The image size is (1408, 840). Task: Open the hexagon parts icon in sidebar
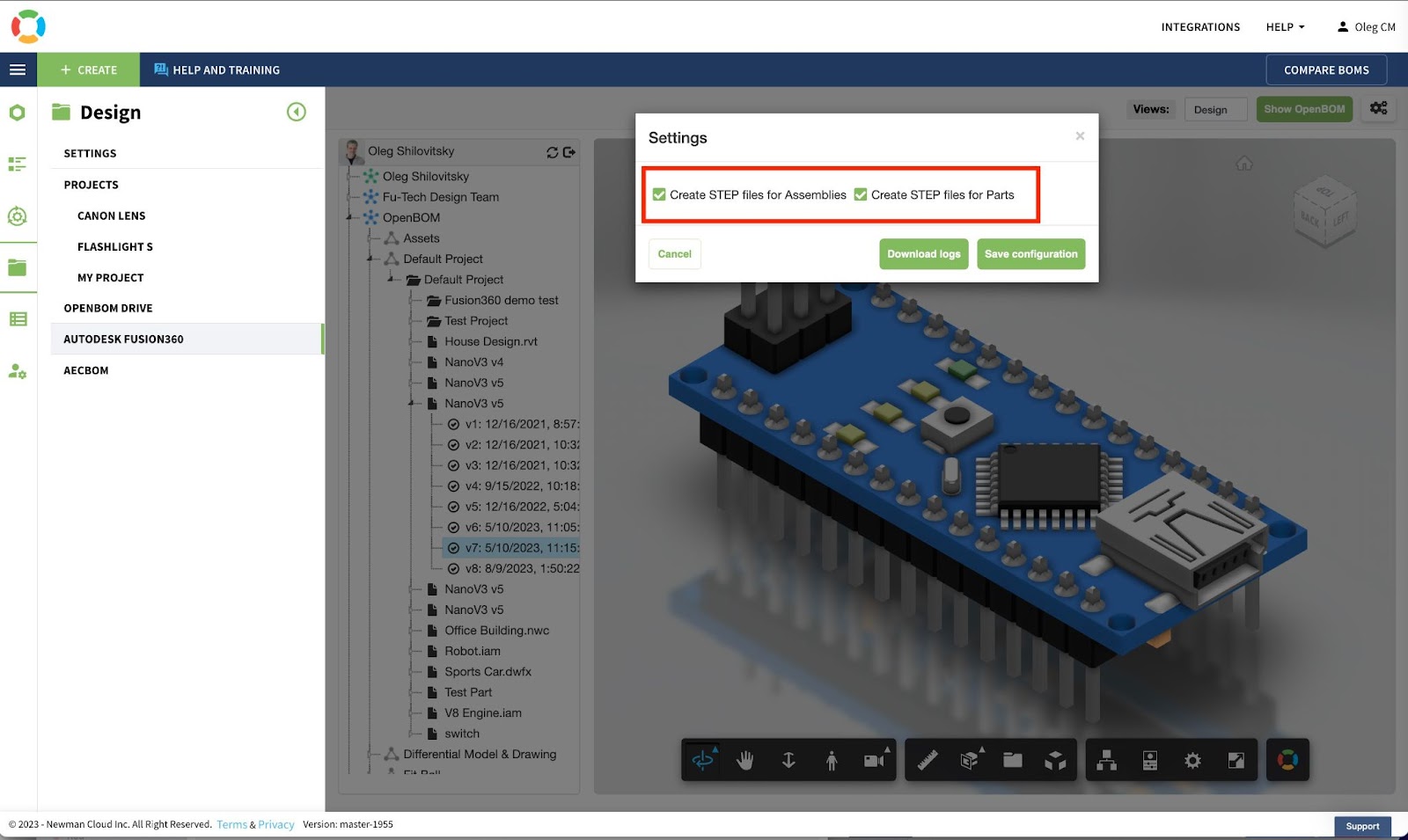tap(18, 113)
